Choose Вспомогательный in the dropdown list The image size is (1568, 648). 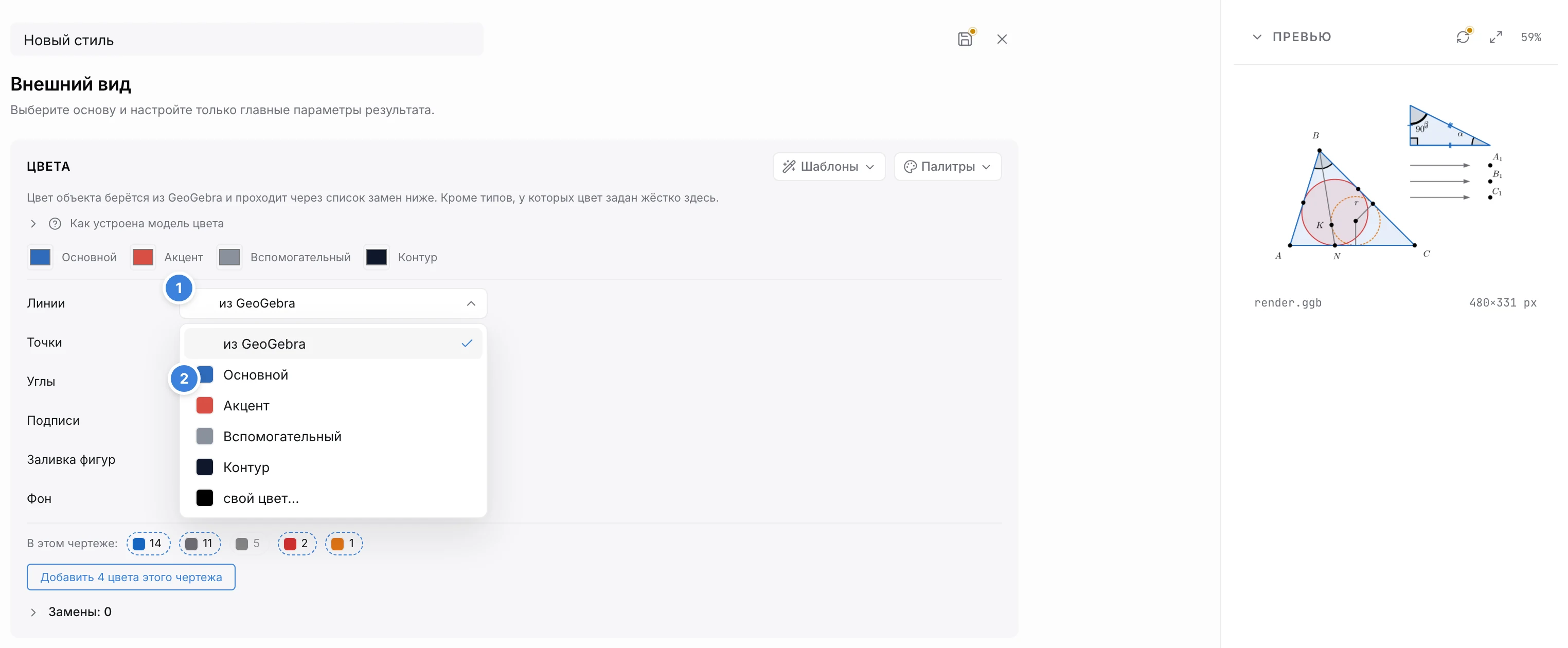[x=333, y=436]
